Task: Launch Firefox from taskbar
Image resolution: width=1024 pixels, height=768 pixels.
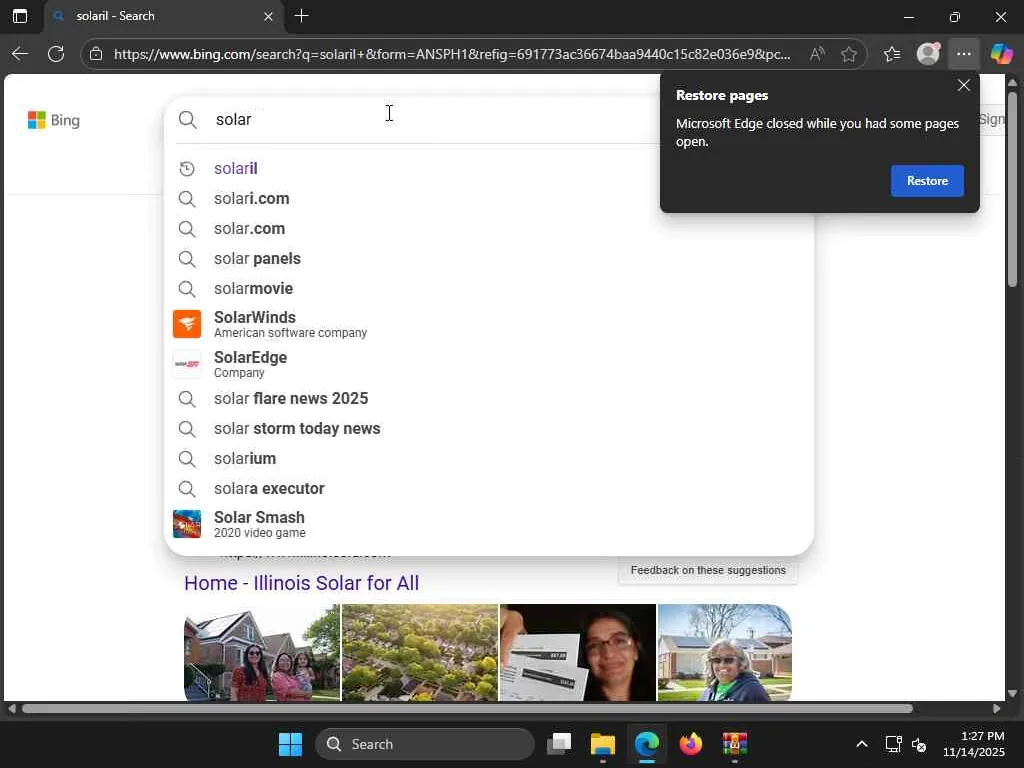Action: [691, 744]
